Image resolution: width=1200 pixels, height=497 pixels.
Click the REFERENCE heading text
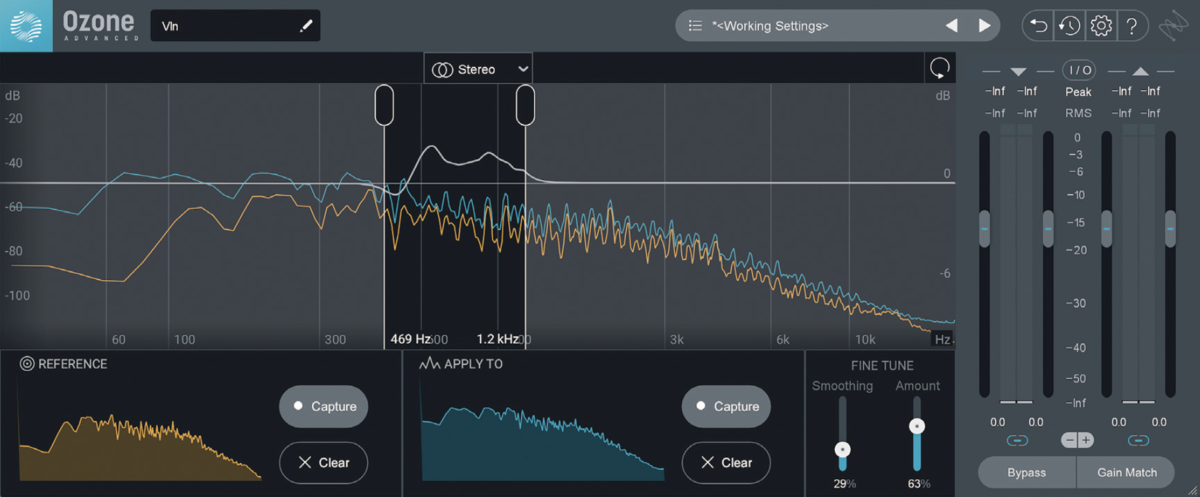(x=72, y=364)
